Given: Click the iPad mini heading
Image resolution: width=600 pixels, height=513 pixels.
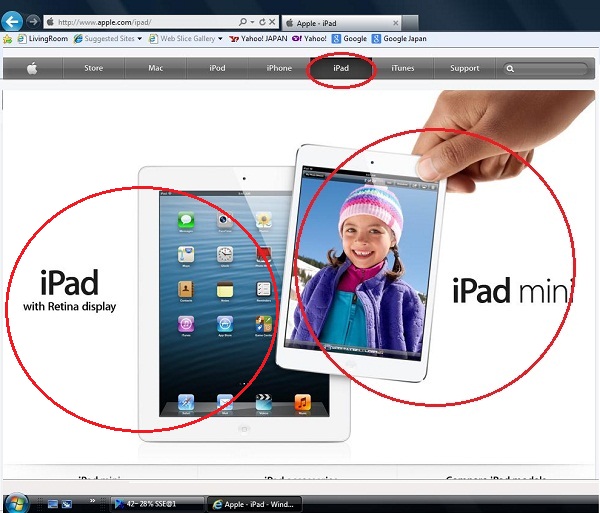Looking at the screenshot, I should [513, 291].
